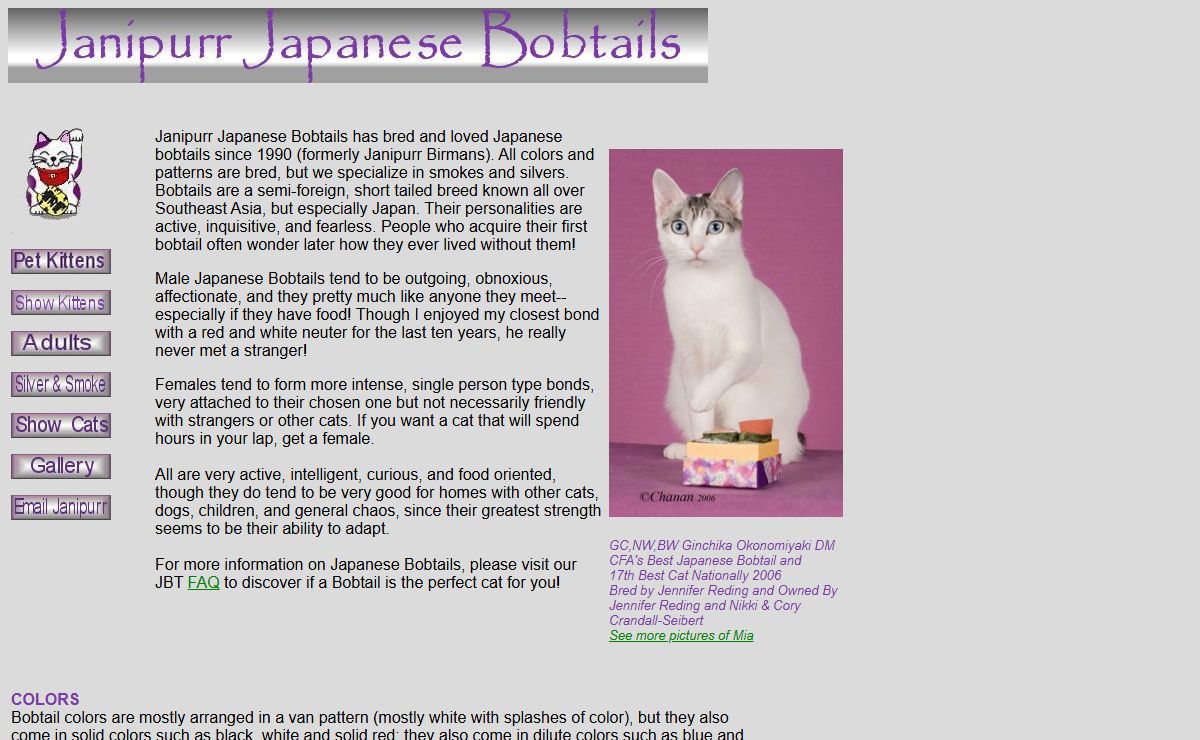The height and width of the screenshot is (740, 1200).
Task: Select the Adults navigation button
Action: pyautogui.click(x=61, y=343)
